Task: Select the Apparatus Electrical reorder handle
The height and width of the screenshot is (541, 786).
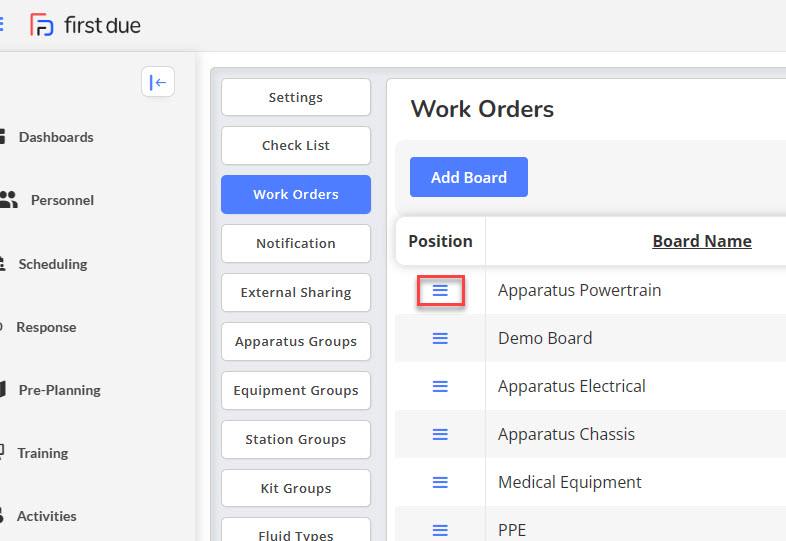Action: pos(440,387)
